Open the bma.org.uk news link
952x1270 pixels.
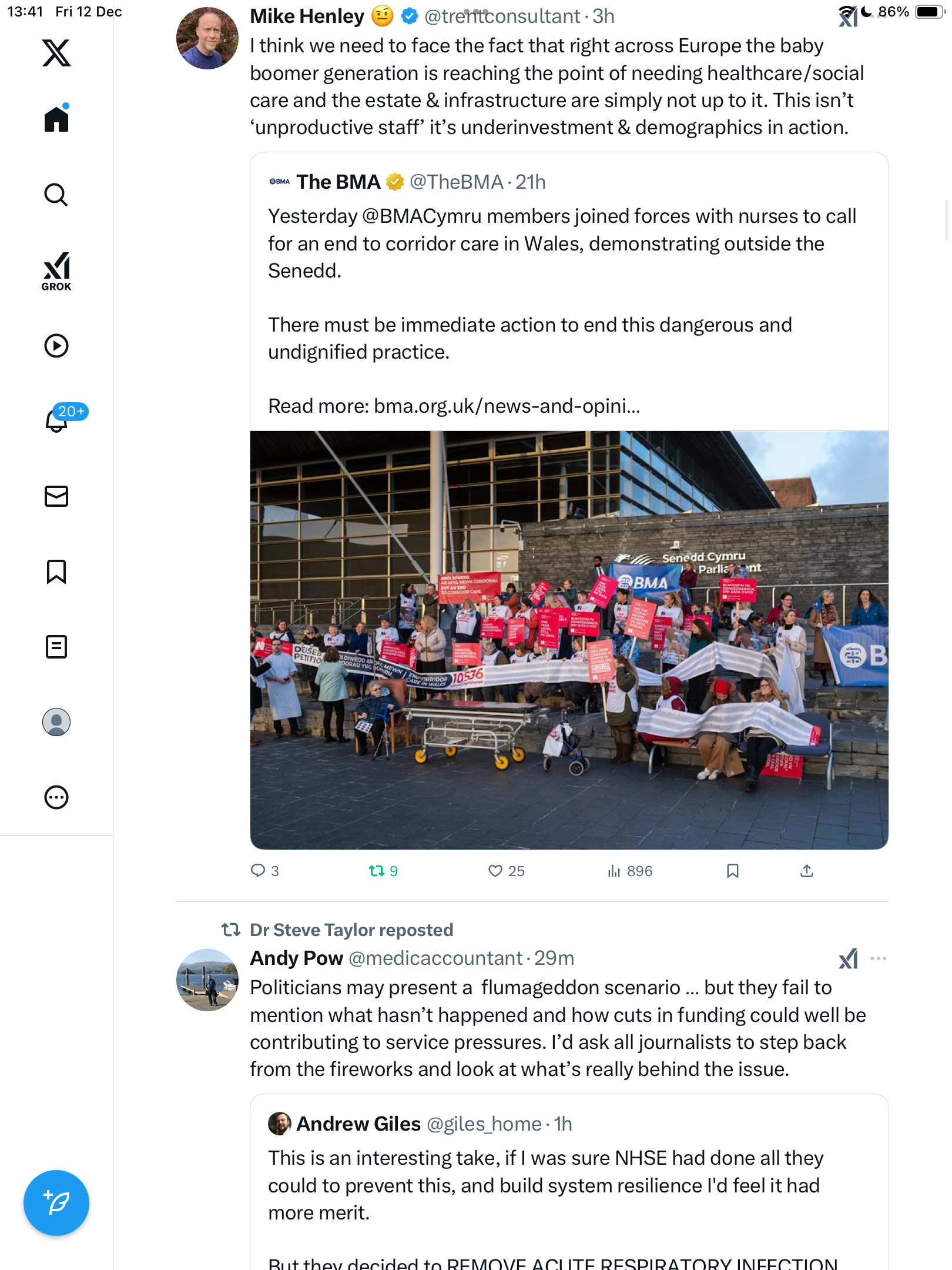click(x=507, y=406)
